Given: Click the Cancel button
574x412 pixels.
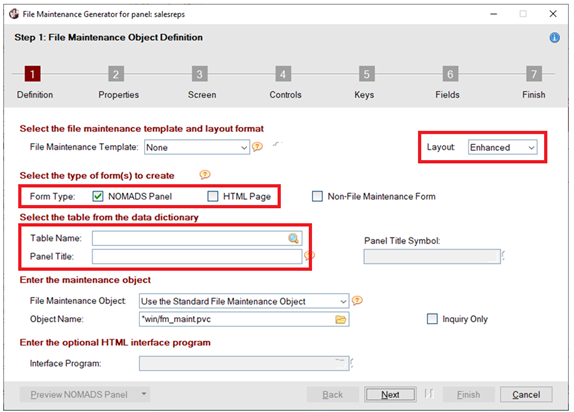Looking at the screenshot, I should pyautogui.click(x=526, y=394).
